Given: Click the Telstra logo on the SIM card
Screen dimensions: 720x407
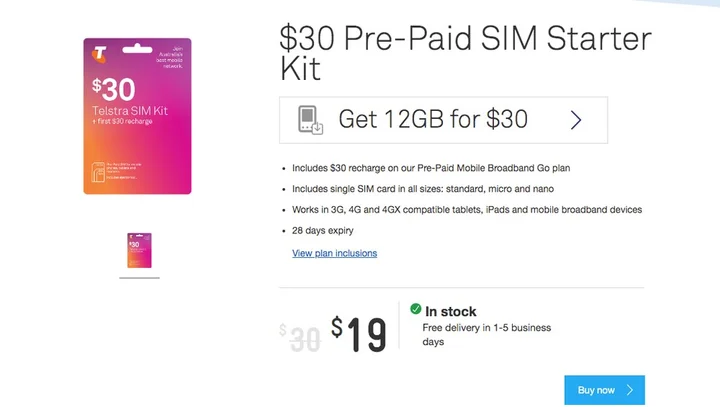Looking at the screenshot, I should click(99, 52).
